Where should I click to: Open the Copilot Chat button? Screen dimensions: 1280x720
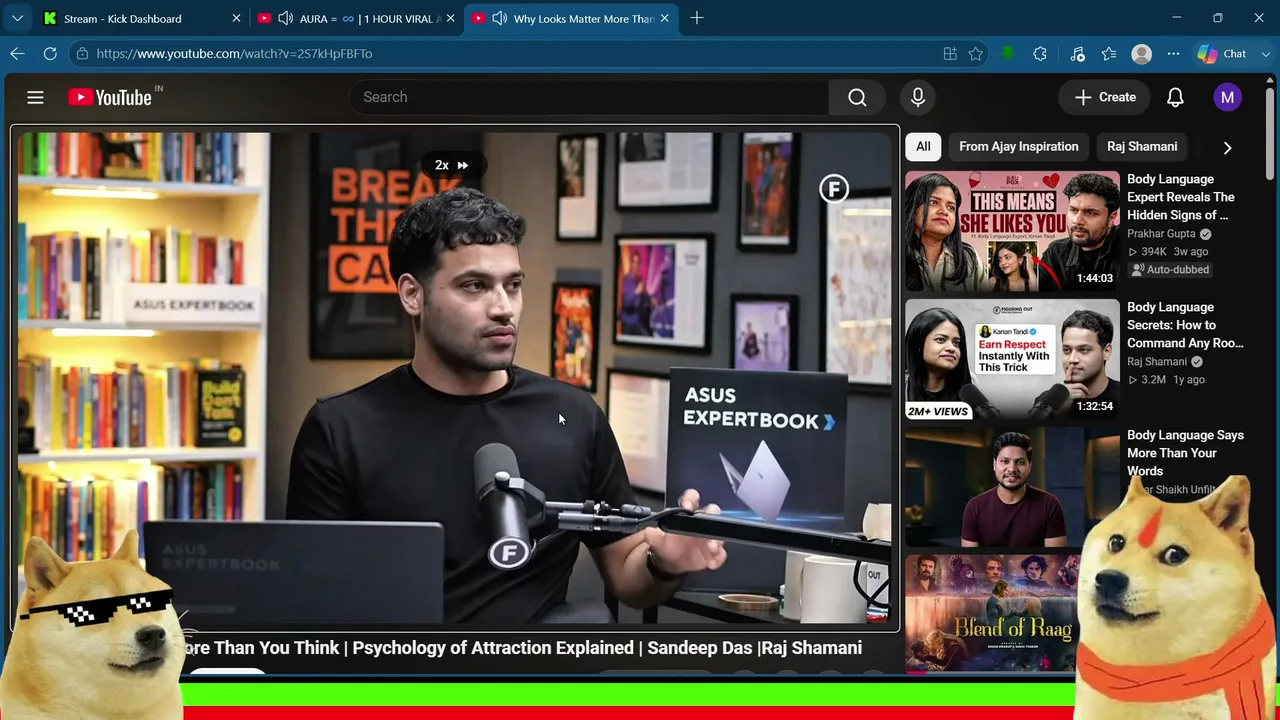(1223, 54)
